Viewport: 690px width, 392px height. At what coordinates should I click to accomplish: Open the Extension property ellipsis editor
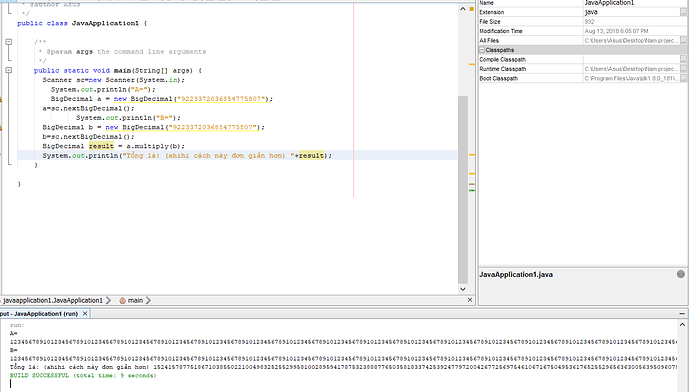pos(683,12)
